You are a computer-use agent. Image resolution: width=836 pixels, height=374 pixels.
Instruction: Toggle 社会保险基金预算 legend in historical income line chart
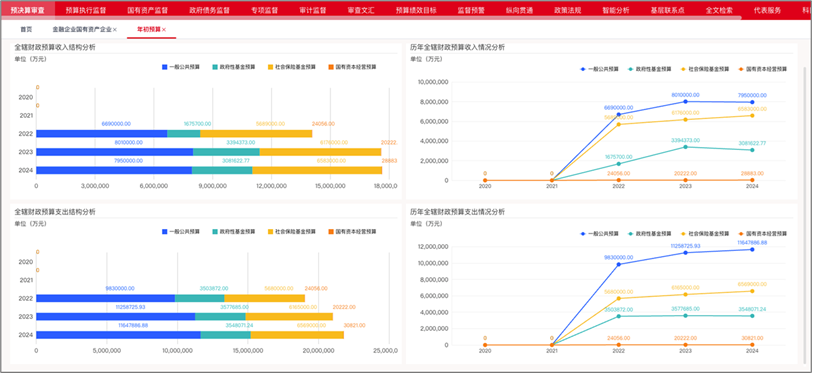[705, 69]
